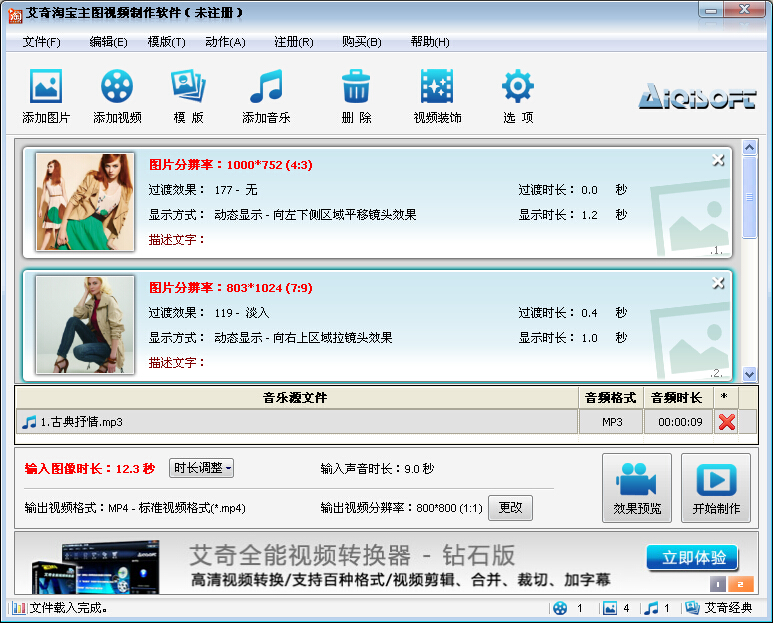Click the 00:00:09 duration cell
773x623 pixels.
coord(680,422)
